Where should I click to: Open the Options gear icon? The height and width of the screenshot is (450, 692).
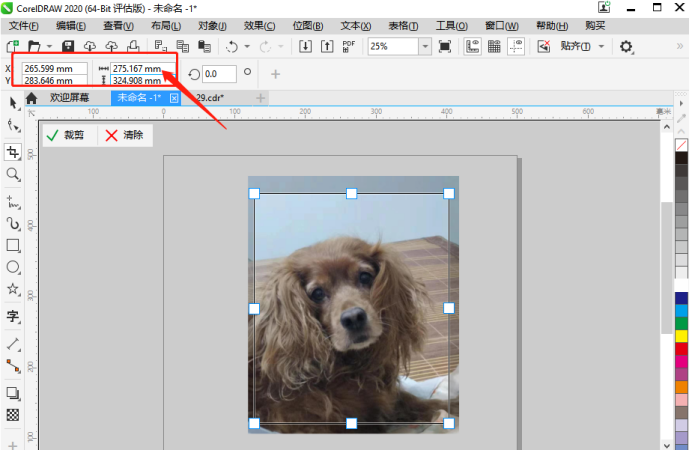click(627, 47)
